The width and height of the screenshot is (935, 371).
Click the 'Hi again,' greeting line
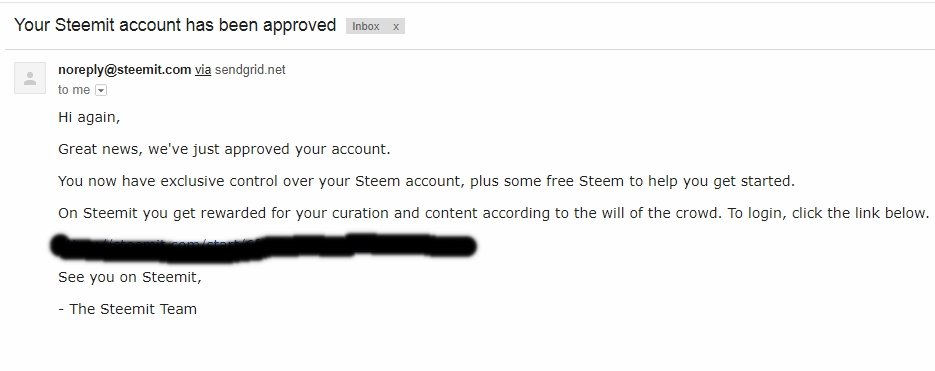click(89, 118)
